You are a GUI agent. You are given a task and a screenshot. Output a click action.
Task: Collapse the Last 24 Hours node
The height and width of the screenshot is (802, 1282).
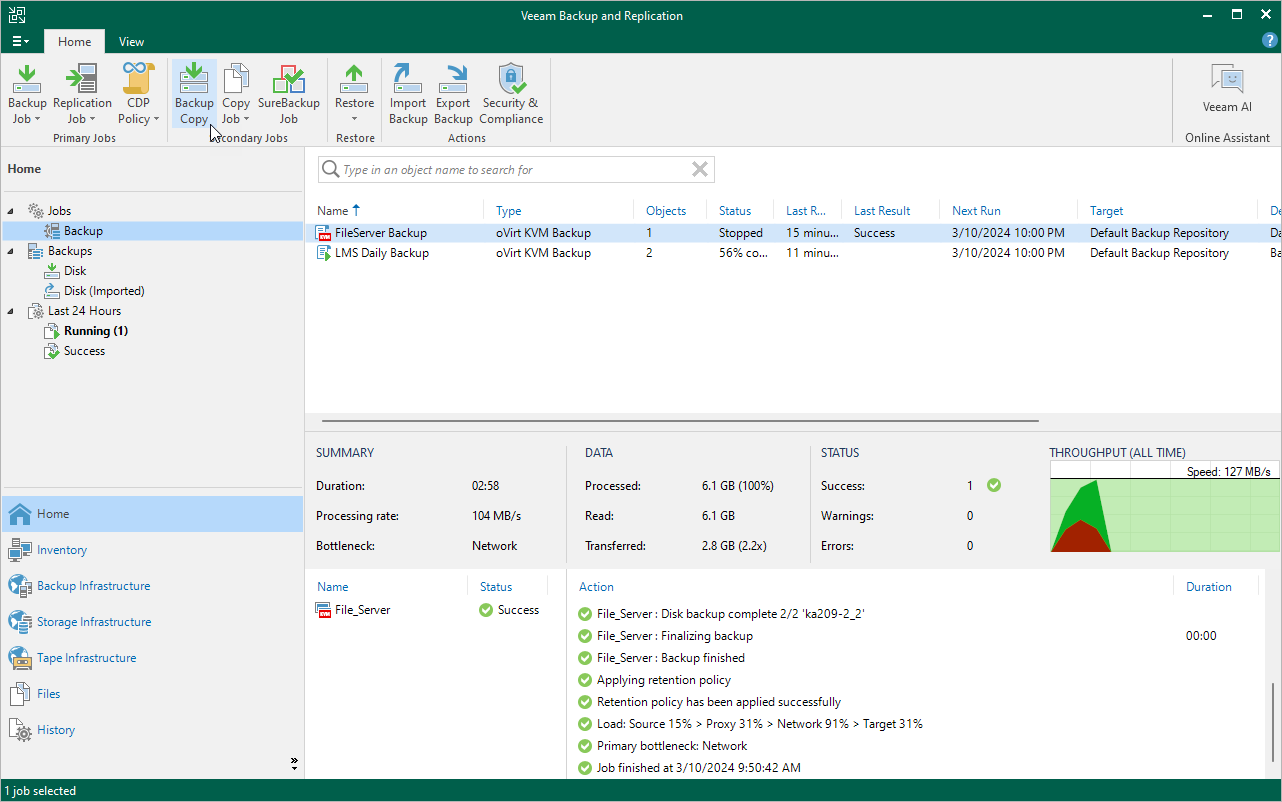point(12,311)
